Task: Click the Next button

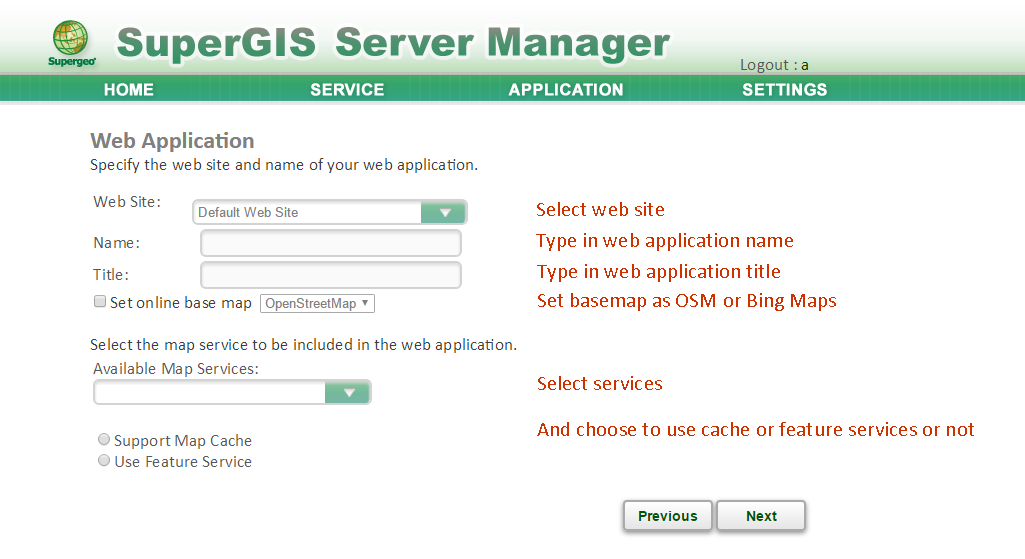Action: point(761,516)
